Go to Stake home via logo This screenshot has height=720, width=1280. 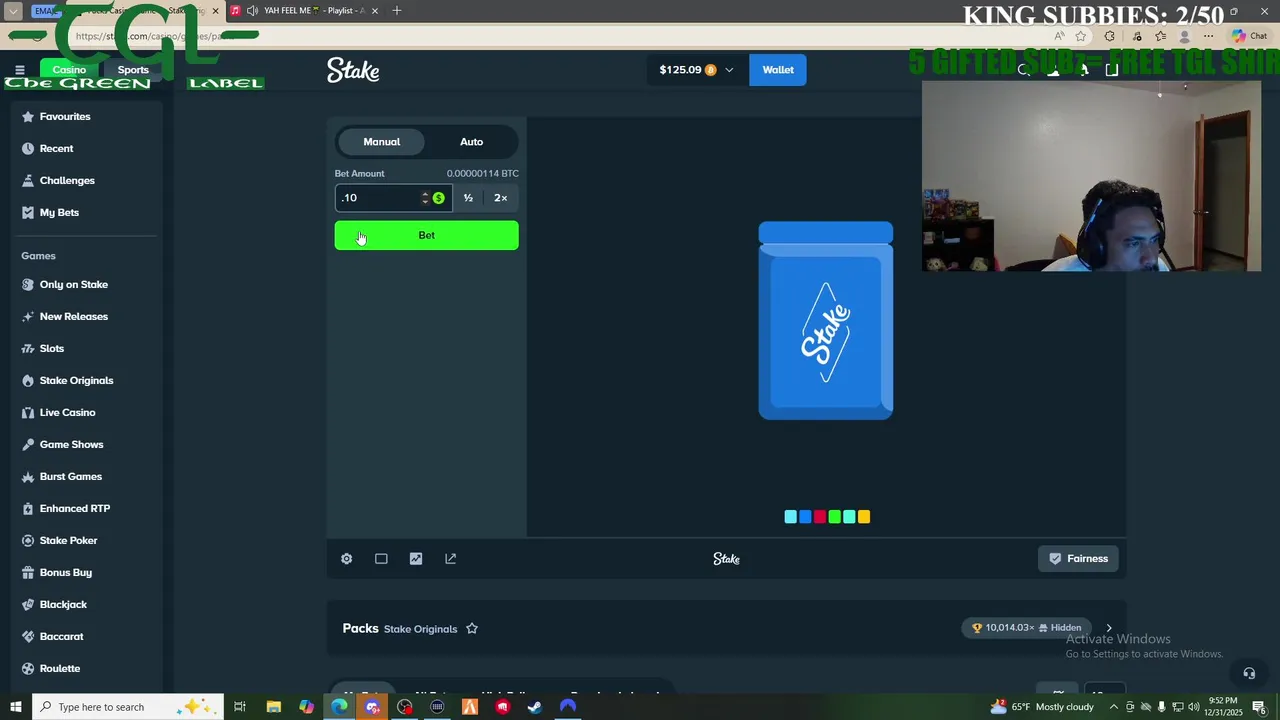click(x=353, y=70)
